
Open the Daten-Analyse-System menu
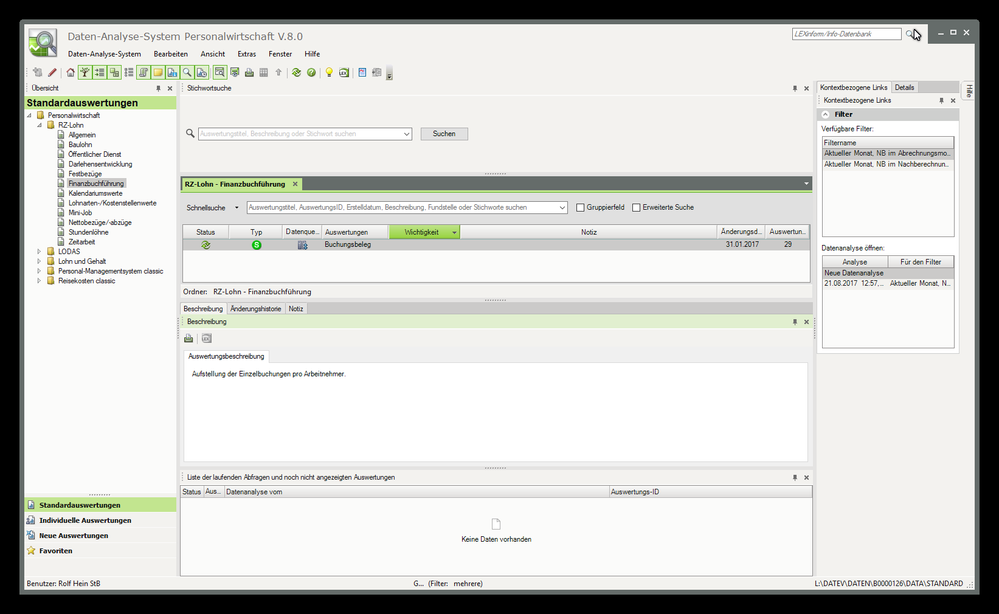pyautogui.click(x=104, y=54)
